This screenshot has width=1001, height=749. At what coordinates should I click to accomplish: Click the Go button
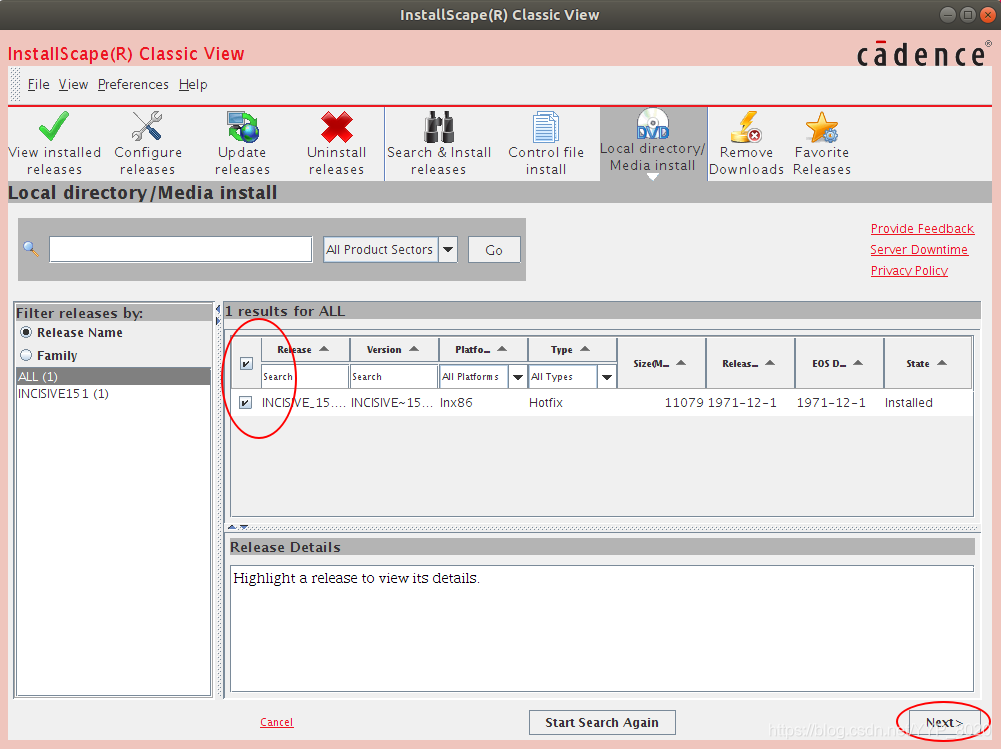(x=494, y=250)
